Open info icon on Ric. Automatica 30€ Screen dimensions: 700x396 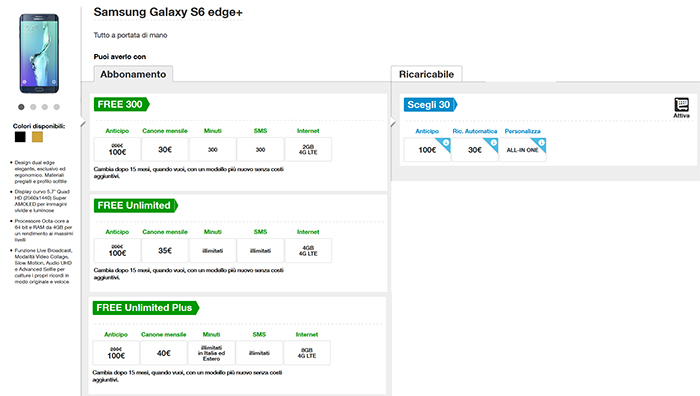pyautogui.click(x=493, y=142)
